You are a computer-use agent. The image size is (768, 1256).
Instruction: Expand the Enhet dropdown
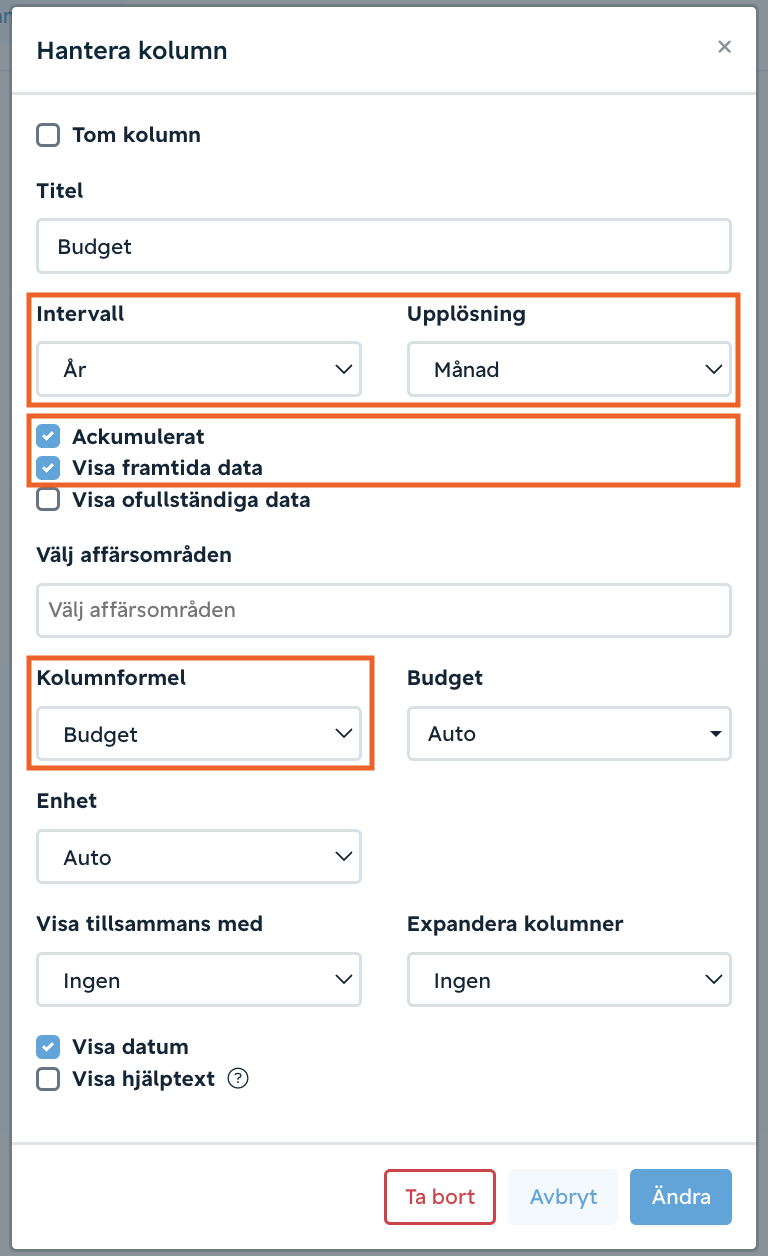click(199, 857)
